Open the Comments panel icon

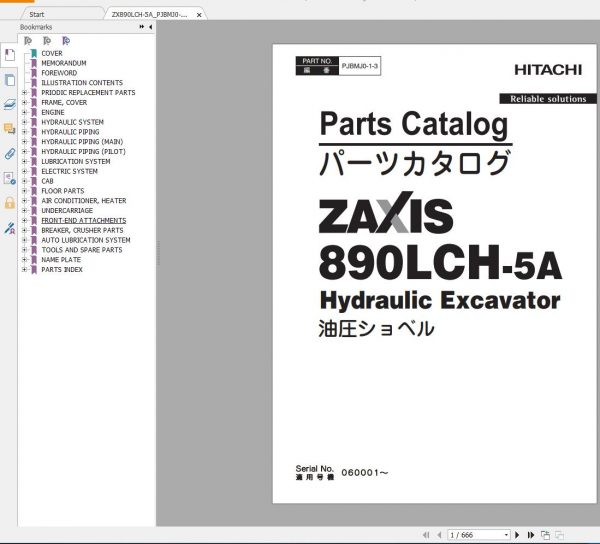(10, 129)
